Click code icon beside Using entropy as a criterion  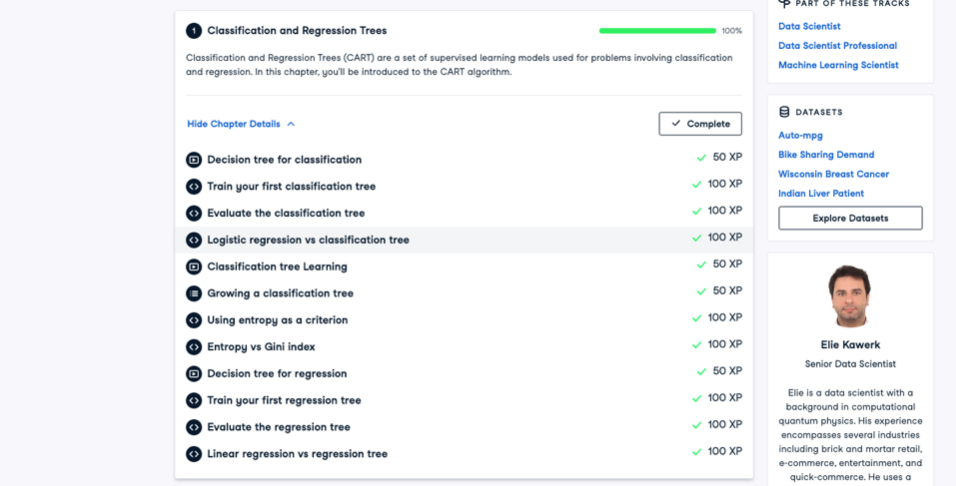194,320
